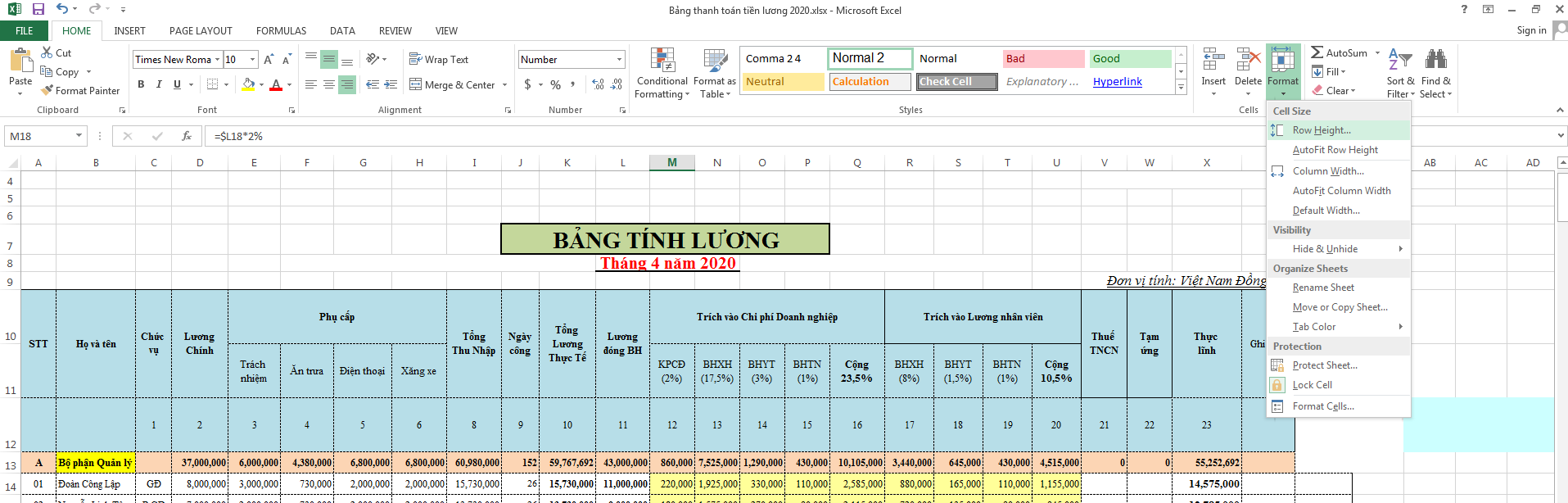Apply the Hyperlink cell style
Image resolution: width=1568 pixels, height=503 pixels.
pos(1117,82)
